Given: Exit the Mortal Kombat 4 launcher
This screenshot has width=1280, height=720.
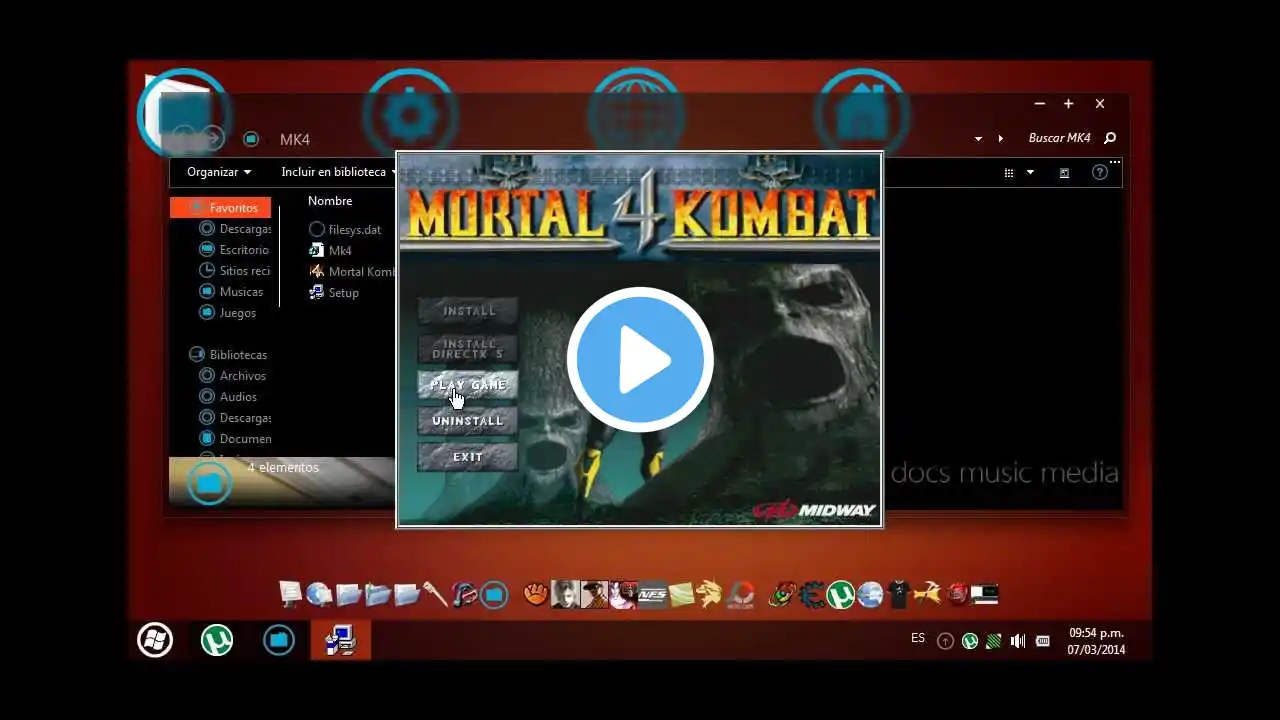Looking at the screenshot, I should click(x=468, y=457).
